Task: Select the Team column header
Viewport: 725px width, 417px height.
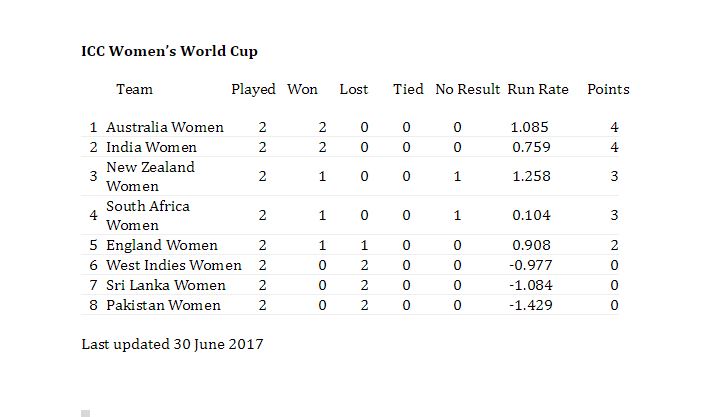Action: pos(134,89)
